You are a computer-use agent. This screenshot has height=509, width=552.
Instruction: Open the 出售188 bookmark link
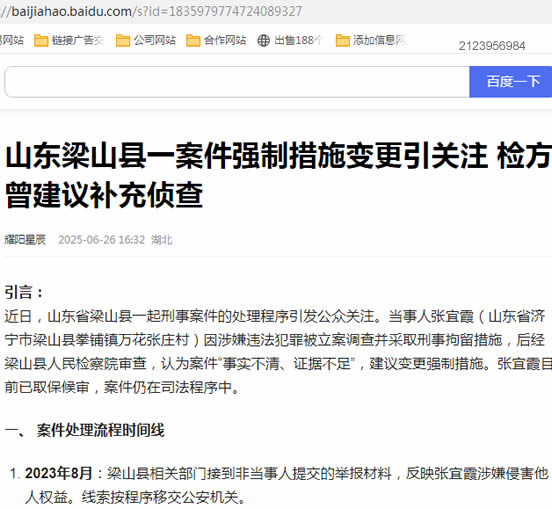coord(298,40)
